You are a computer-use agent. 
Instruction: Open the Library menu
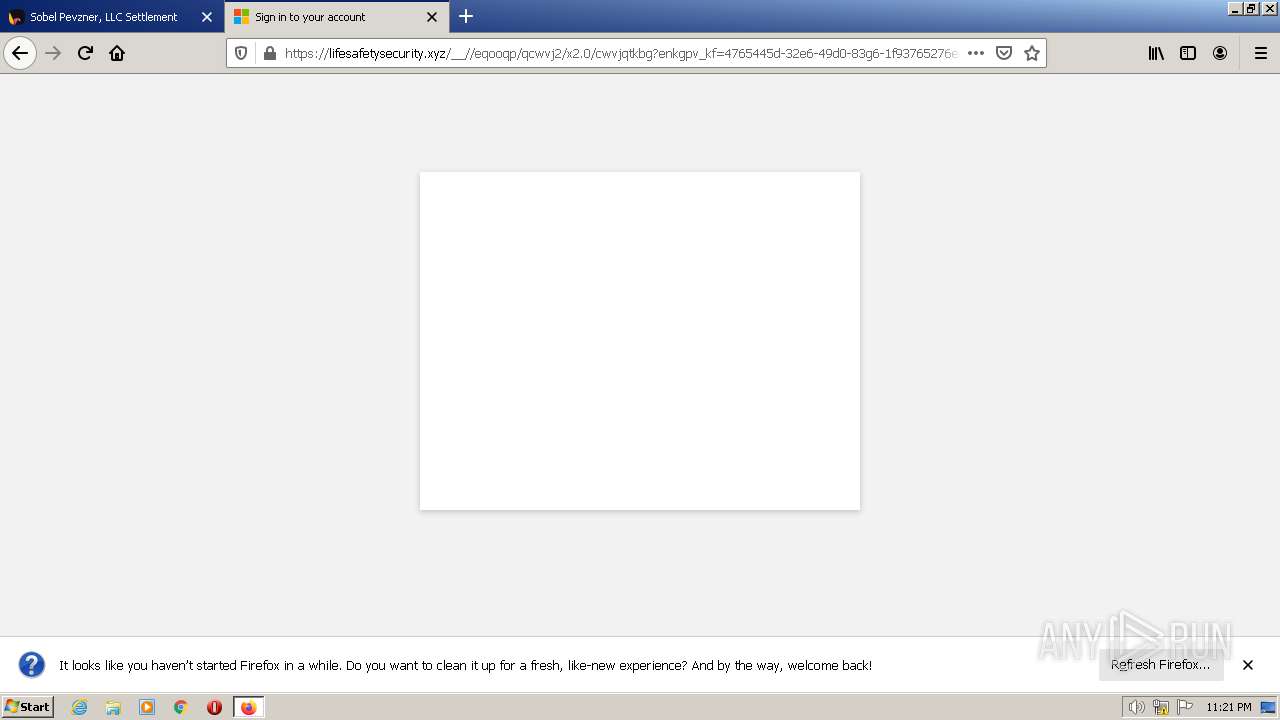(1156, 53)
